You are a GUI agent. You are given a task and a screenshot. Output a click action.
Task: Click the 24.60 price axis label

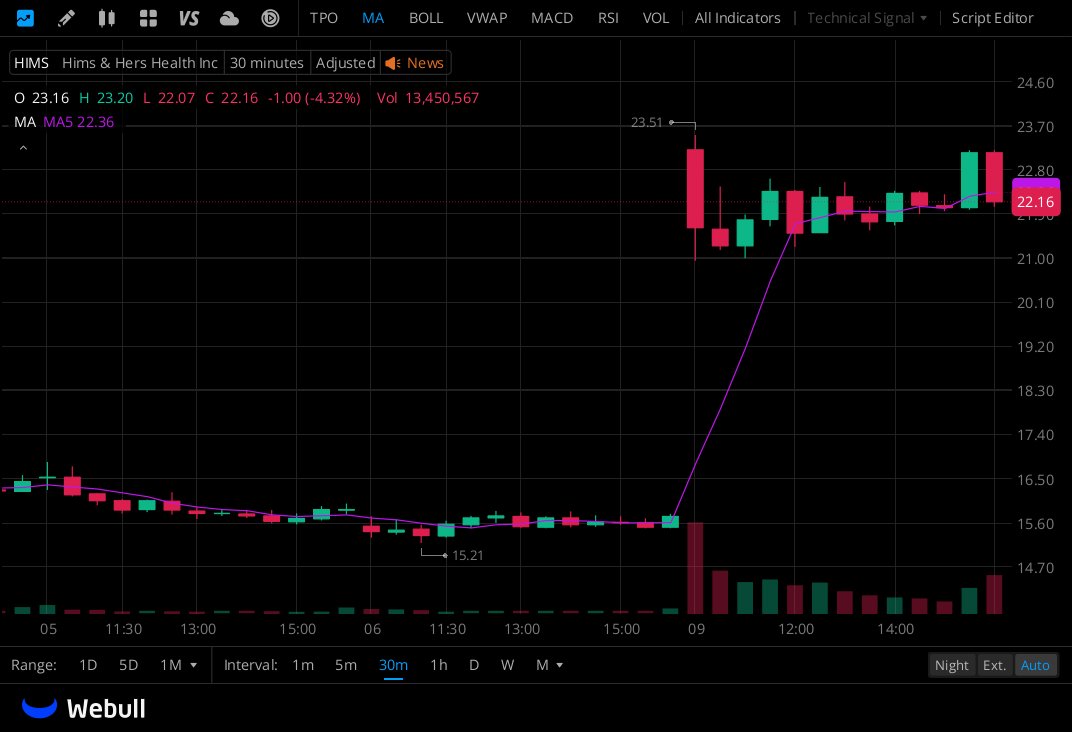click(x=1035, y=83)
